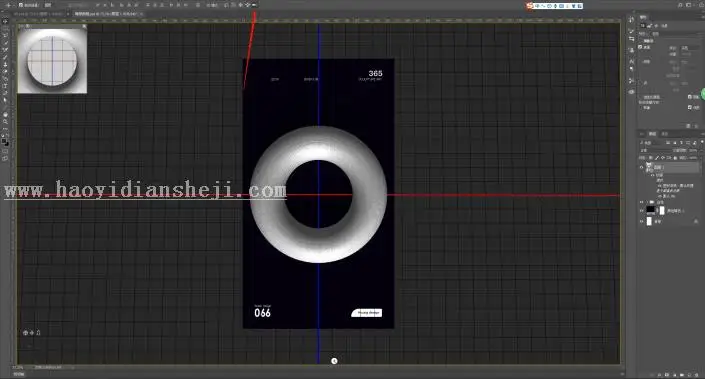This screenshot has height=379, width=705.
Task: Open the Edit Toolbar three-dots button
Action: click(x=5, y=129)
